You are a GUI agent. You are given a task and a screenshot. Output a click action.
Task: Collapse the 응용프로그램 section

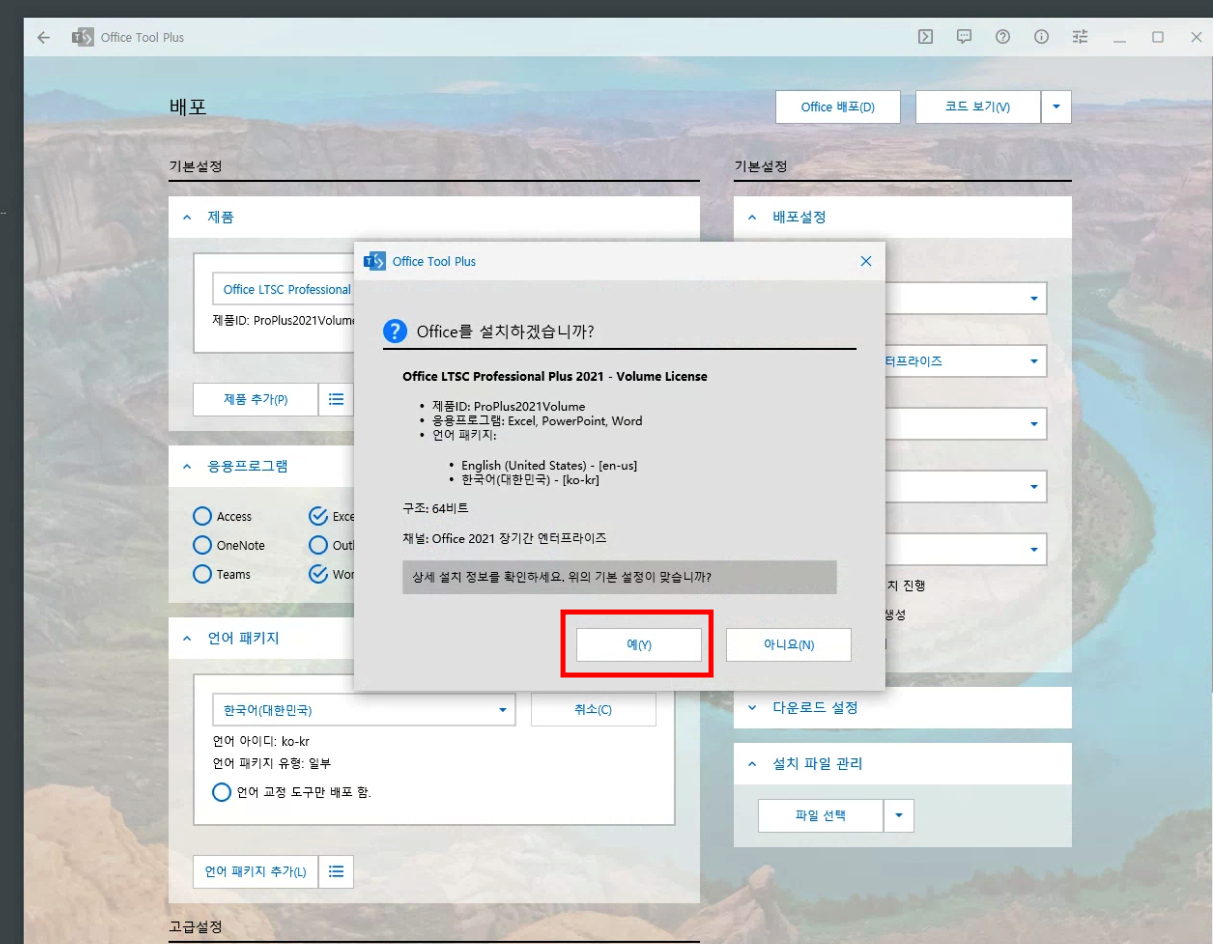pyautogui.click(x=186, y=466)
